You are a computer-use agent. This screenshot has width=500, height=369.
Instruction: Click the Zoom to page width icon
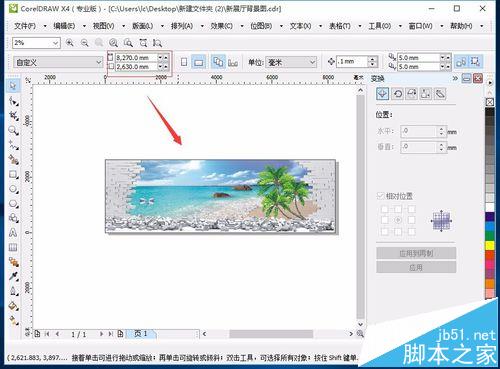point(143,43)
